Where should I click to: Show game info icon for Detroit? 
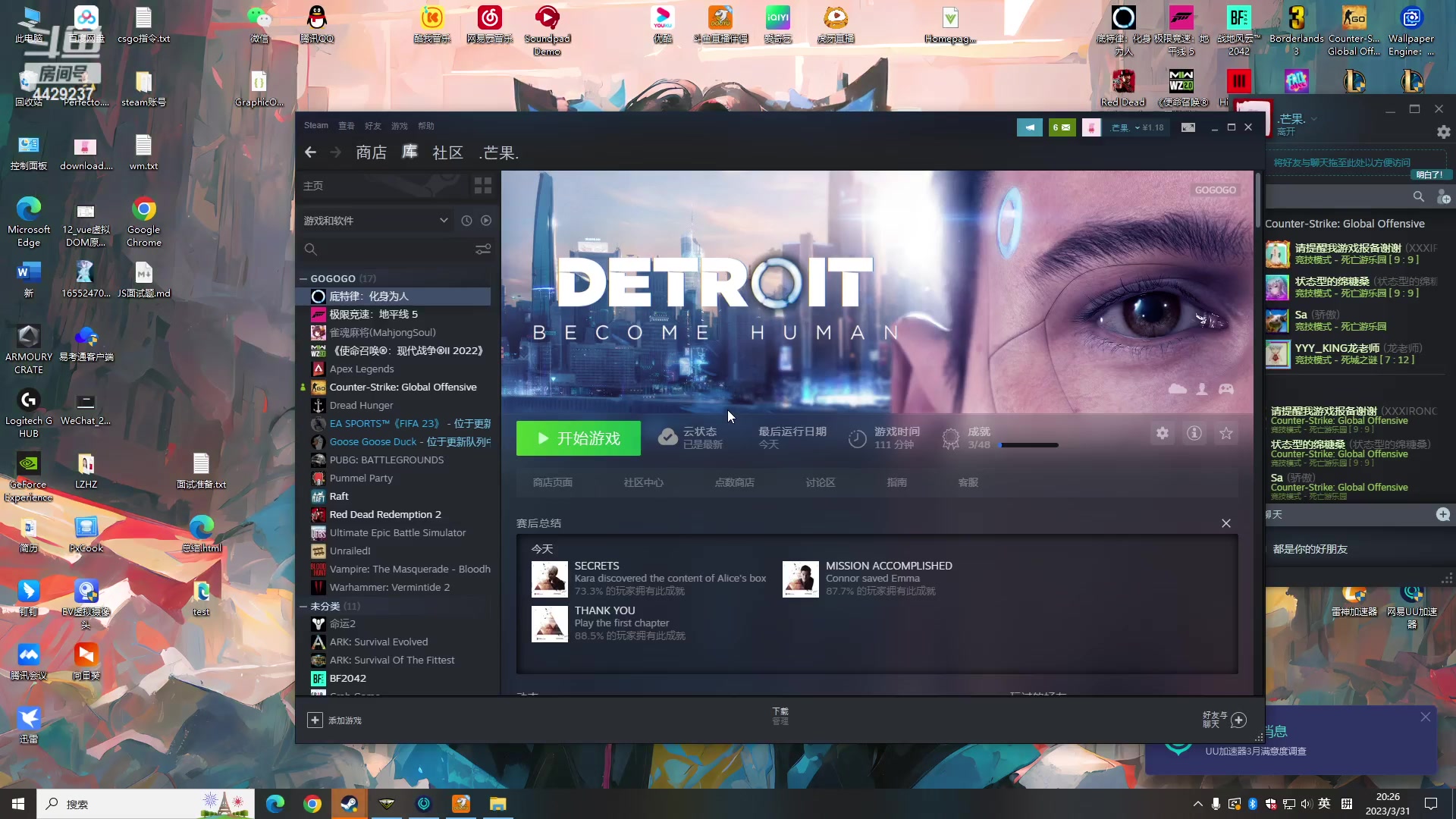(x=1194, y=433)
